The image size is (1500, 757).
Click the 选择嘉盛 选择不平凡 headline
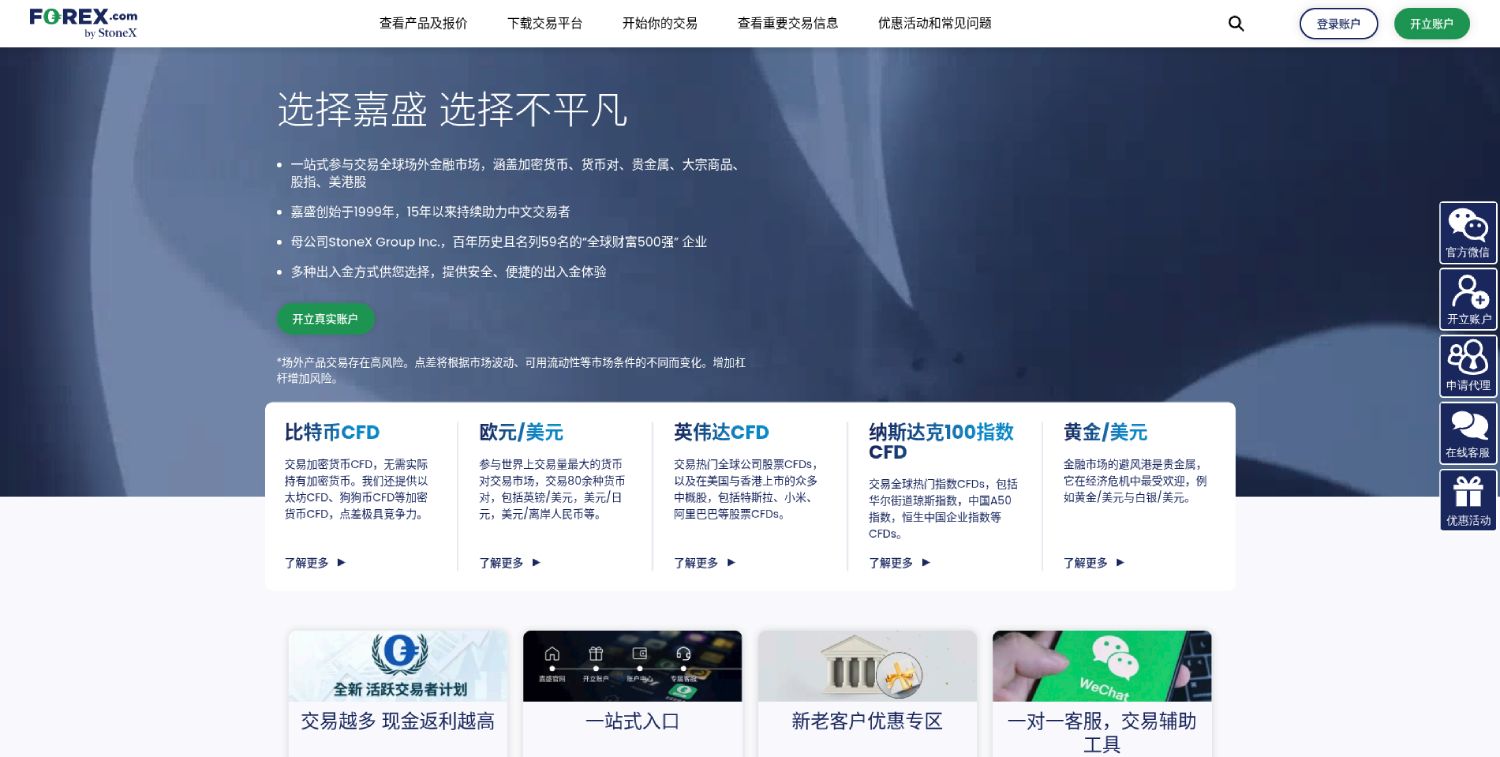452,109
